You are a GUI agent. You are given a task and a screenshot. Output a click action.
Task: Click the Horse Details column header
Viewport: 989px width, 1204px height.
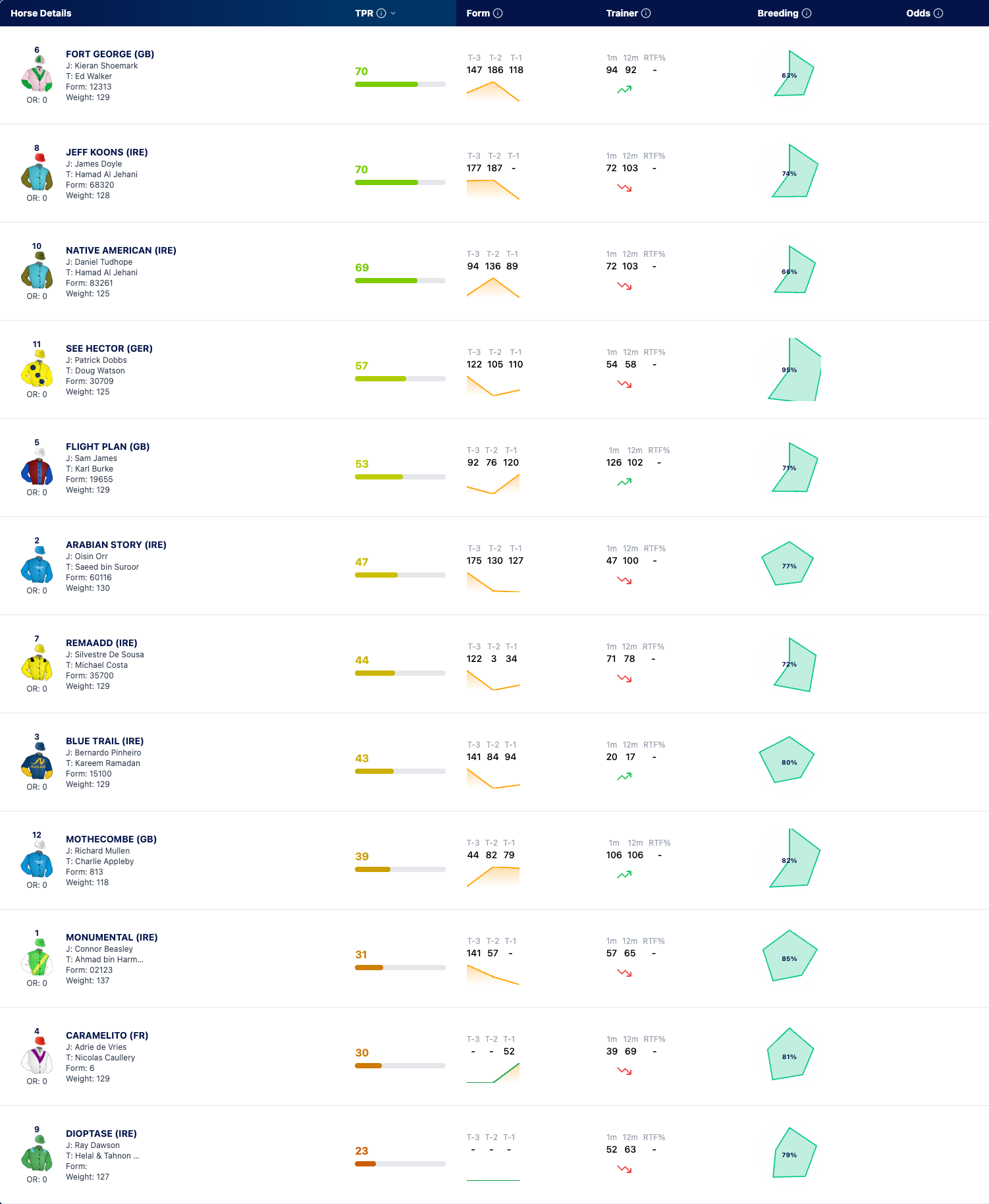pyautogui.click(x=41, y=13)
